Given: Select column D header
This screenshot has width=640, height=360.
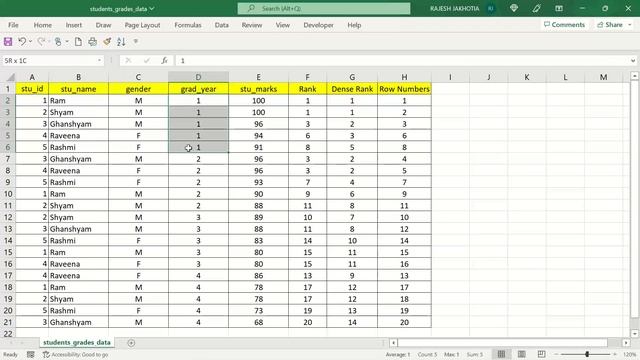Looking at the screenshot, I should point(198,77).
